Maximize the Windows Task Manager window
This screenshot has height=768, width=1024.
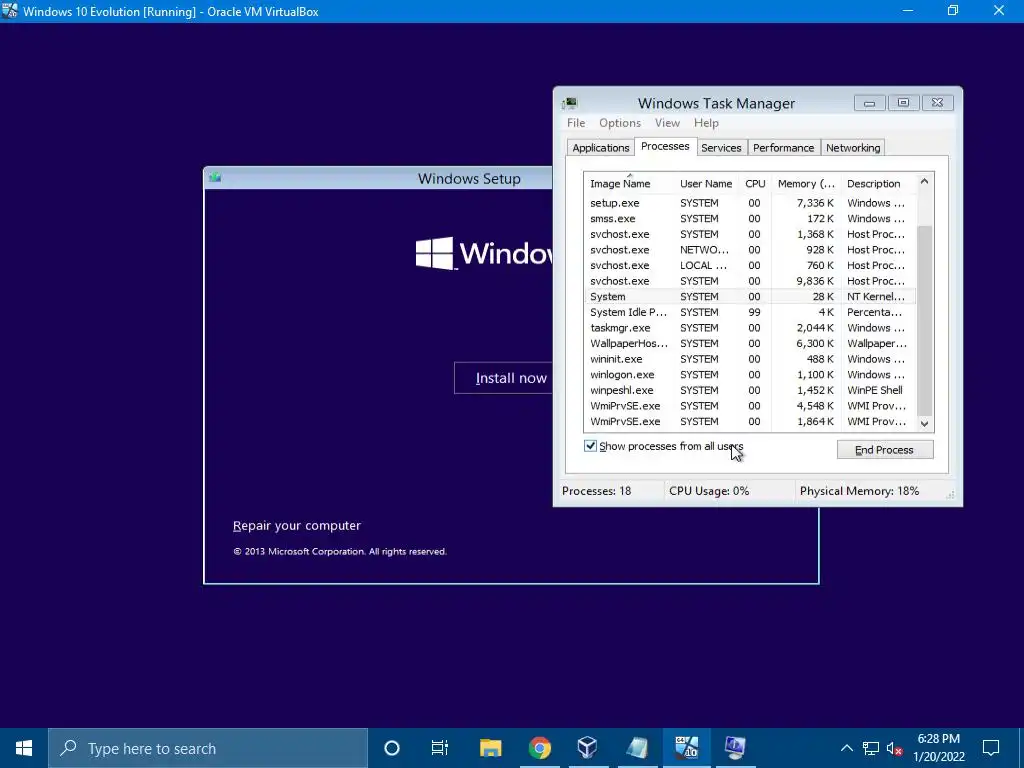pos(903,103)
